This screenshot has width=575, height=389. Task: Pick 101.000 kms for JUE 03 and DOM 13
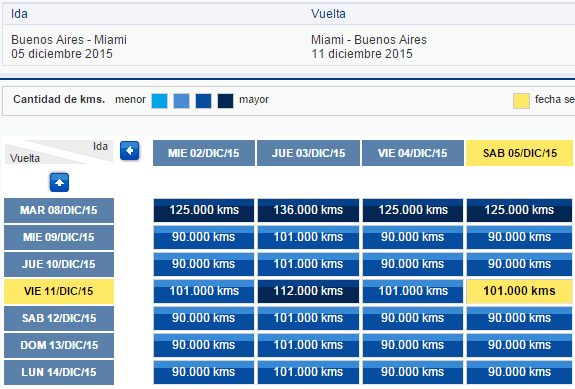pyautogui.click(x=308, y=345)
